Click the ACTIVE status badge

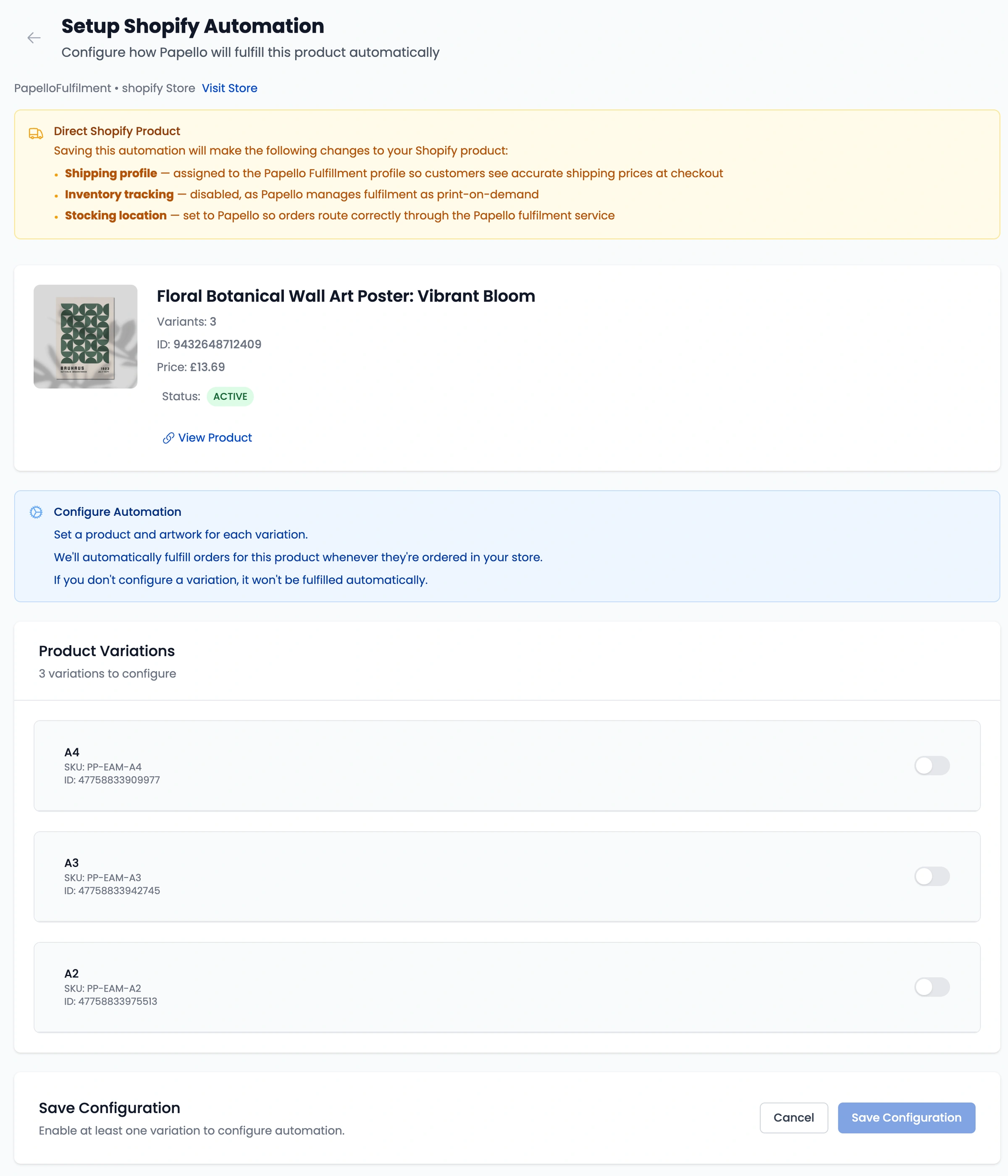tap(230, 396)
